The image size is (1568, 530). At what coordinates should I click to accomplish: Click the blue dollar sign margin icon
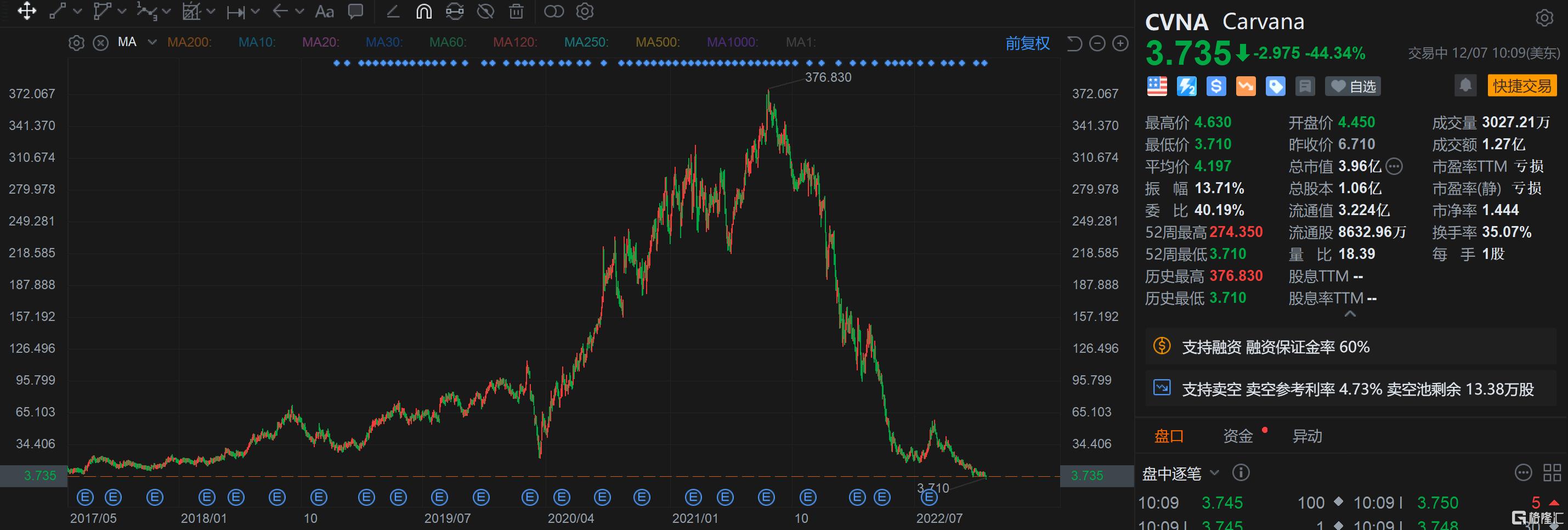click(x=1216, y=87)
